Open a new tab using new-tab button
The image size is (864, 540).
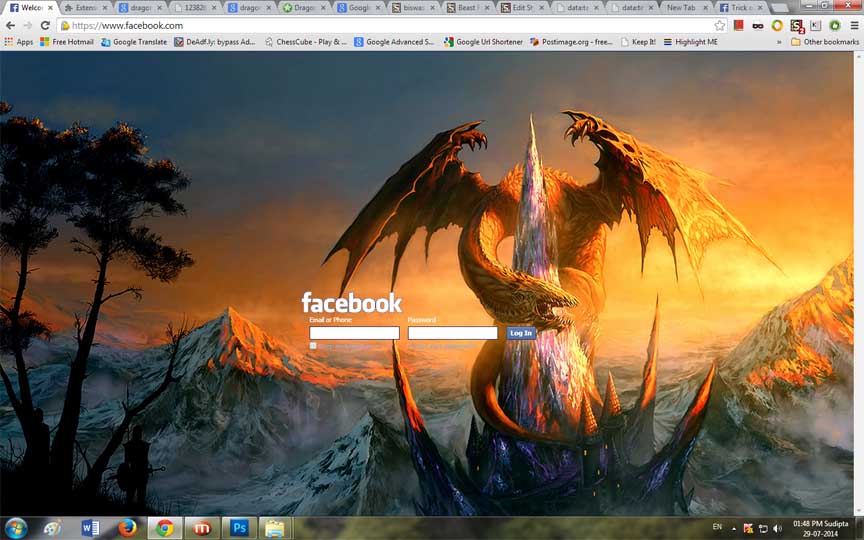(x=779, y=8)
